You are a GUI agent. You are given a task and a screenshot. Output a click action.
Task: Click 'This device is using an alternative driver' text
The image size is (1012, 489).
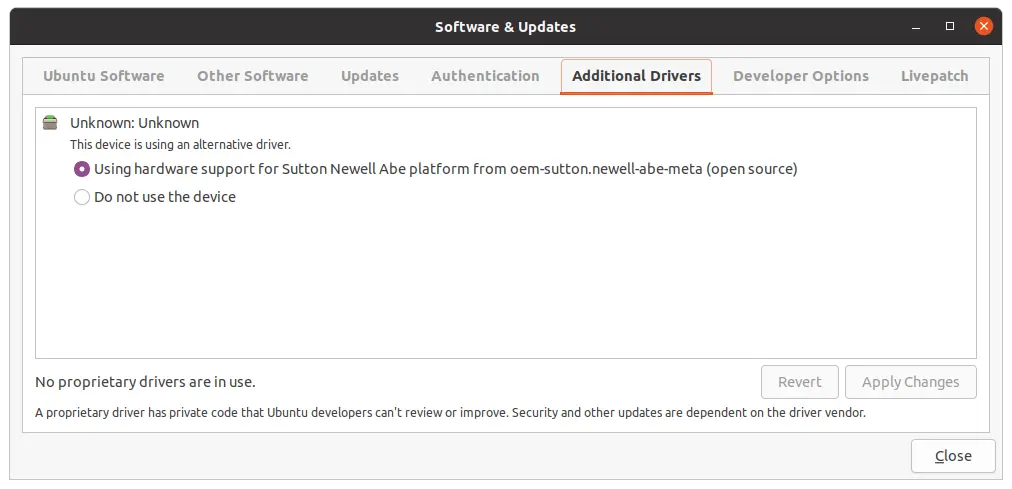(x=180, y=145)
